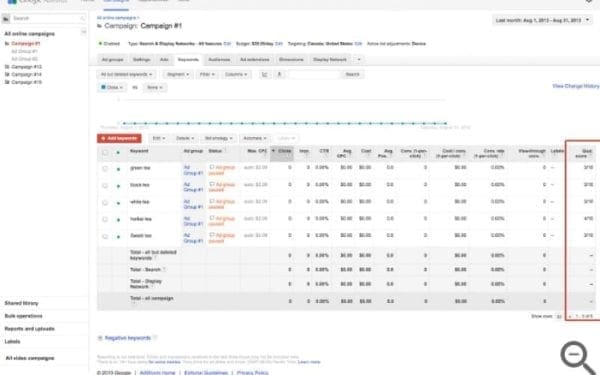Click the Search button in toolbar

click(x=352, y=74)
